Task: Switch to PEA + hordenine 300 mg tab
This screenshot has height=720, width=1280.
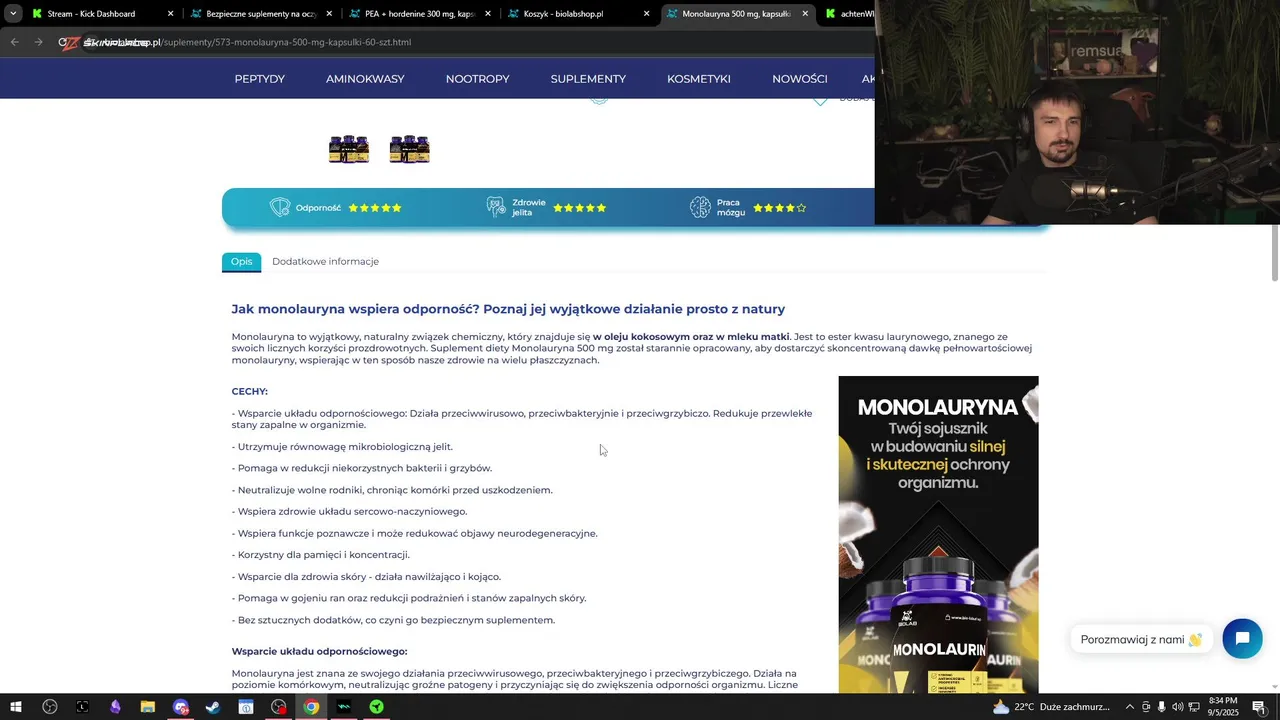Action: click(x=417, y=14)
